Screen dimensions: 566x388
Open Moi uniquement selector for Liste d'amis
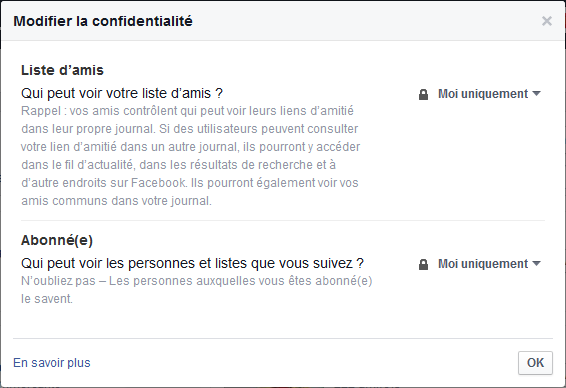coord(479,94)
